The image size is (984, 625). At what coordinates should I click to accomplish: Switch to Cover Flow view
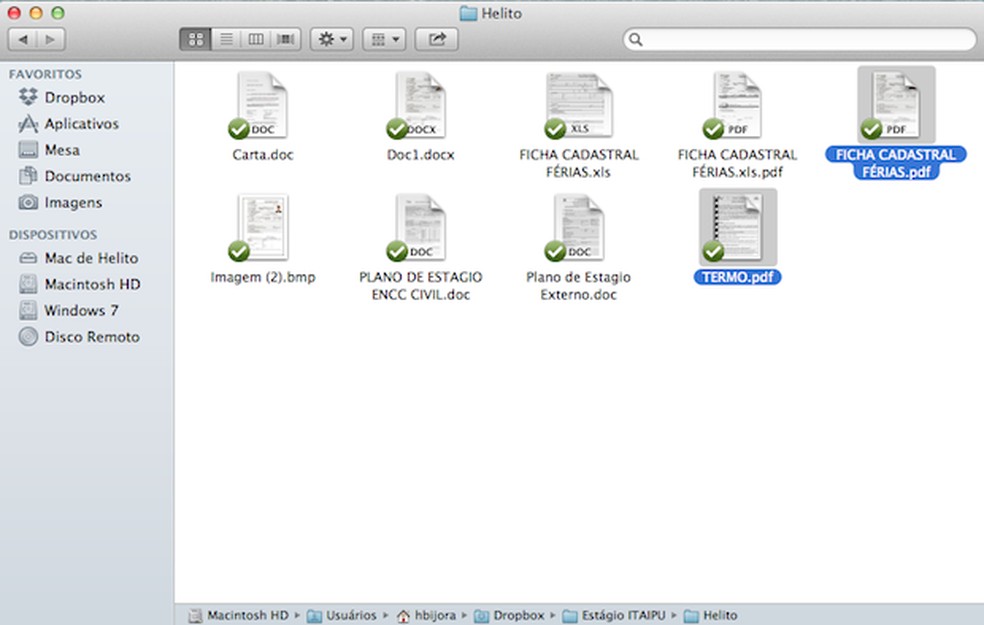[x=286, y=40]
